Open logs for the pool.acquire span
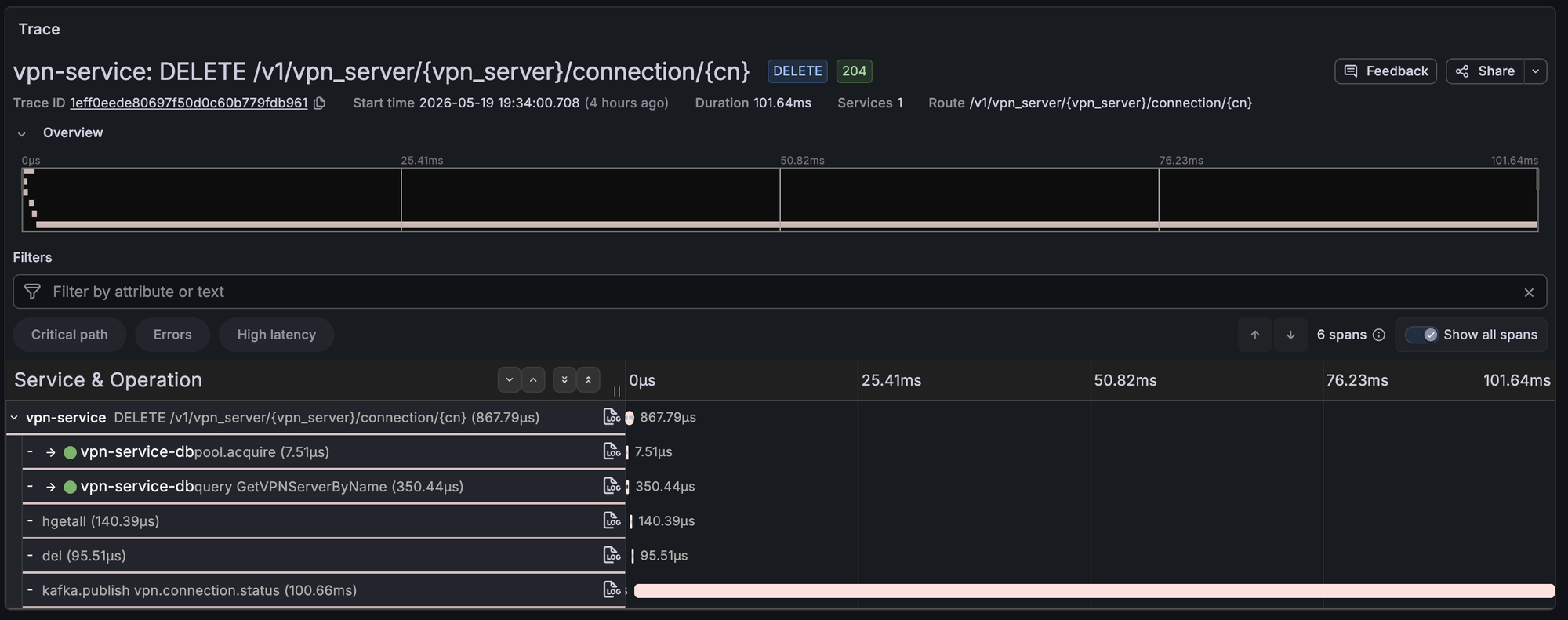Viewport: 1568px width, 620px height. click(612, 451)
